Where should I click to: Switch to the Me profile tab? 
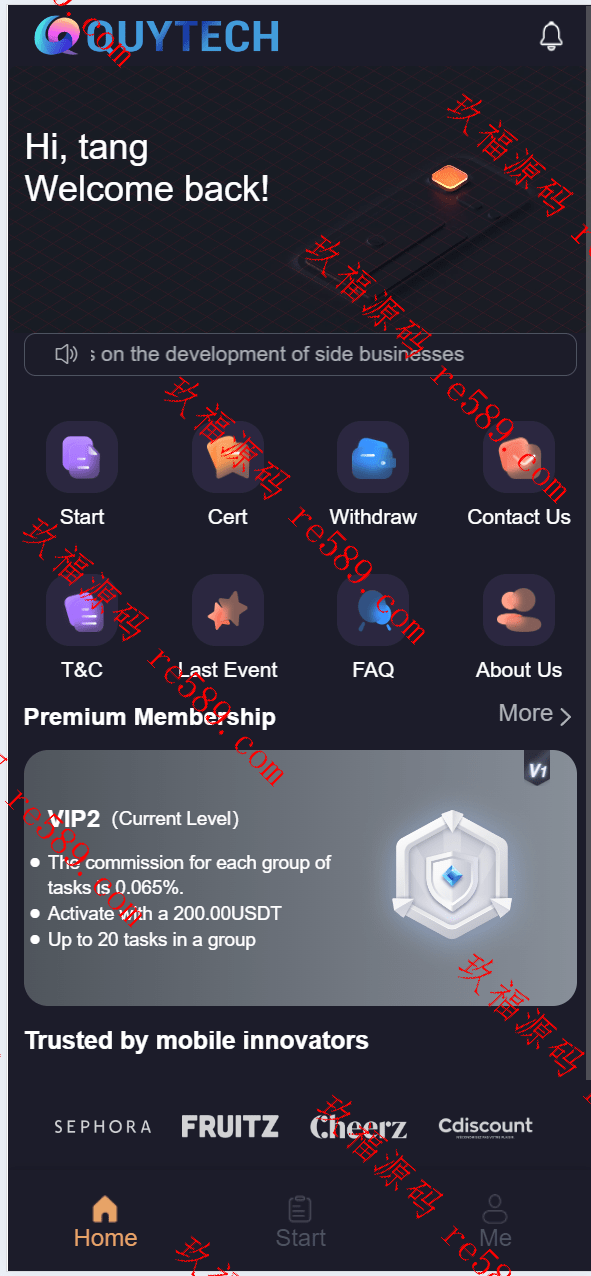click(495, 1222)
